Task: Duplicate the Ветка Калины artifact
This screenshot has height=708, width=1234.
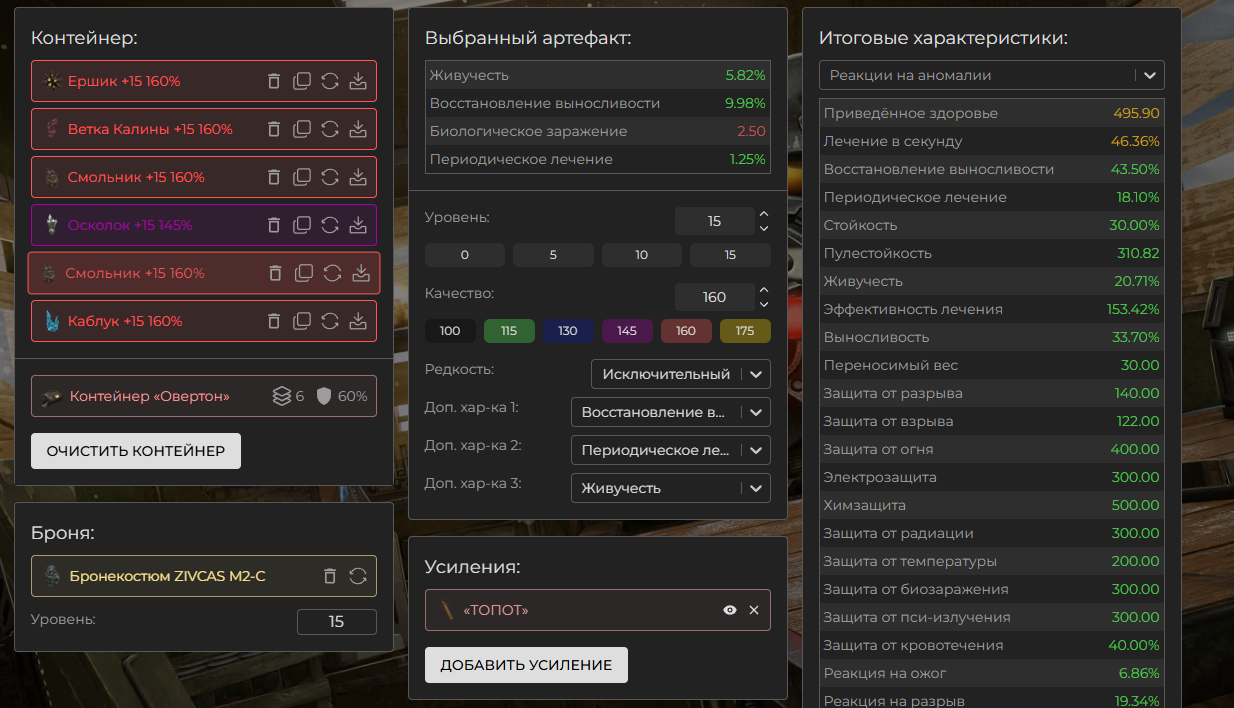Action: tap(302, 129)
